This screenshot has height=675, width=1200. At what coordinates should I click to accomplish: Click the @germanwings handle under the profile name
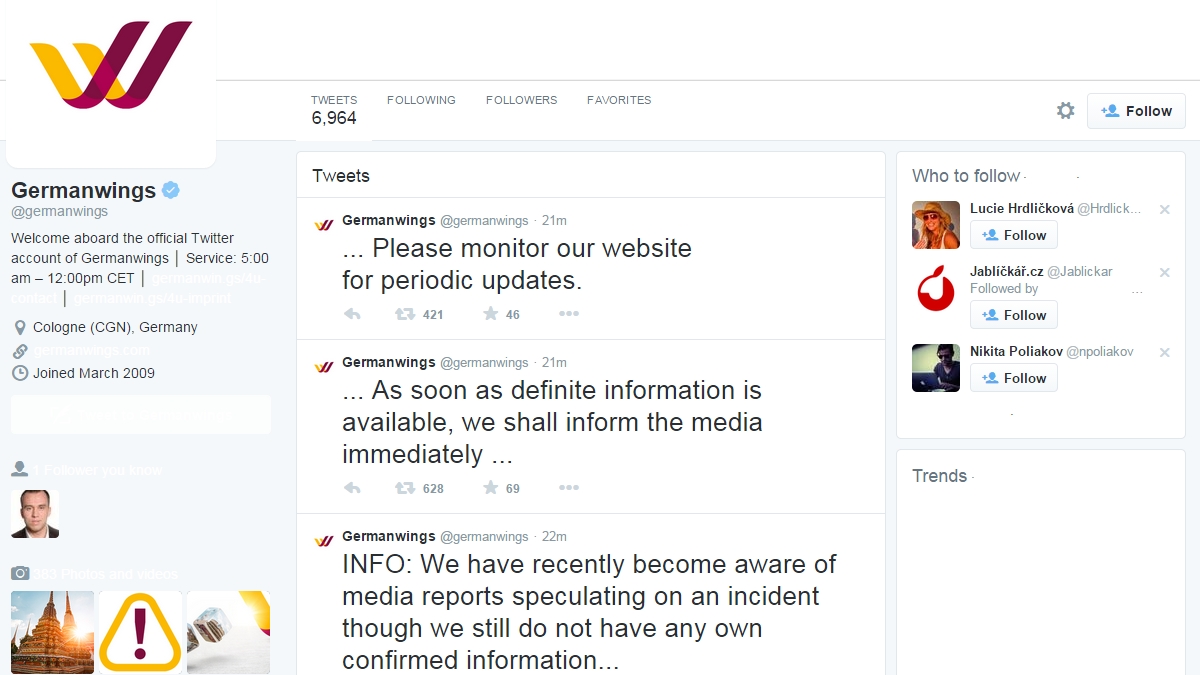tap(59, 212)
